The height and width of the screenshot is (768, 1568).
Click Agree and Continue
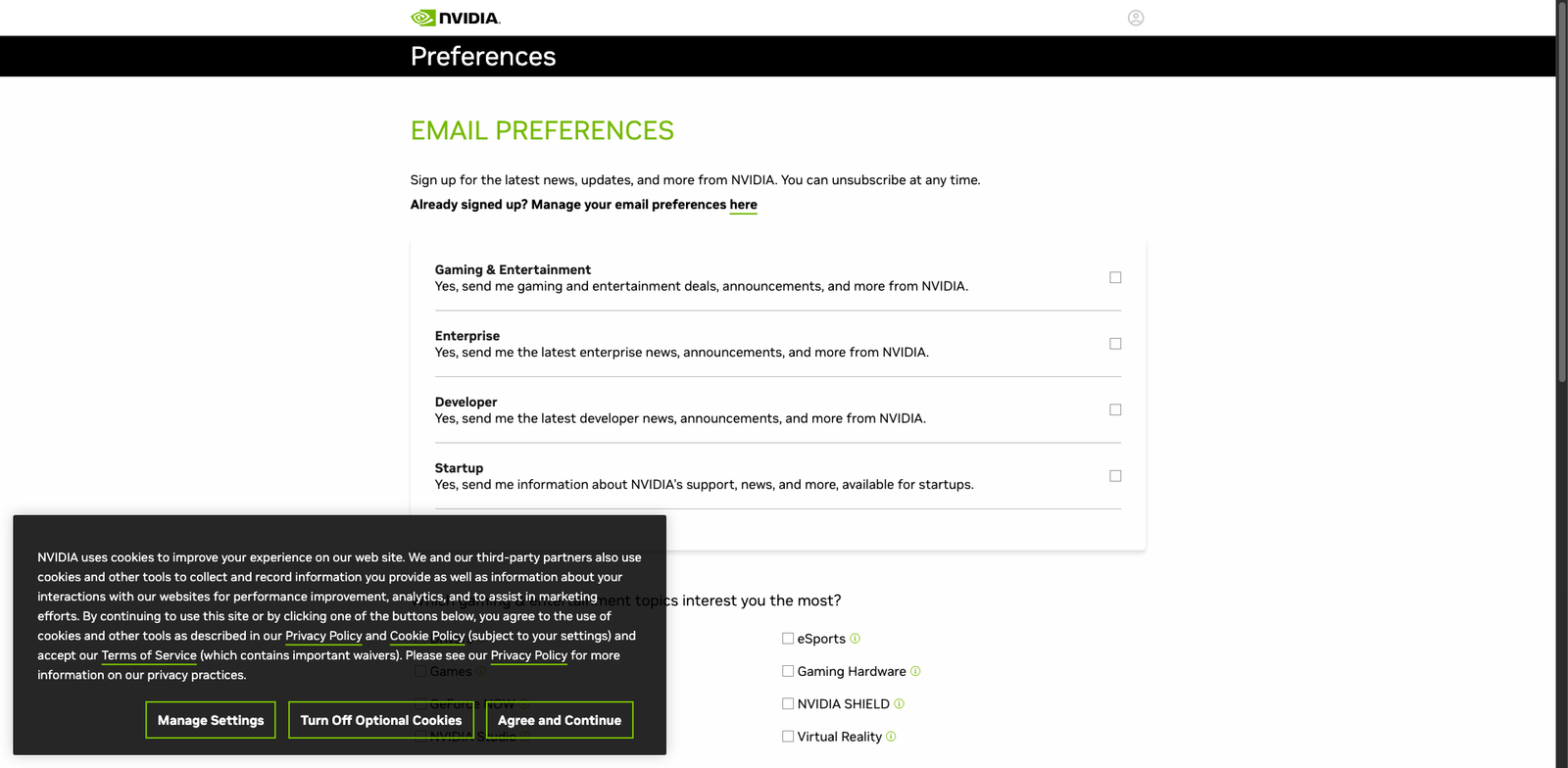(560, 720)
